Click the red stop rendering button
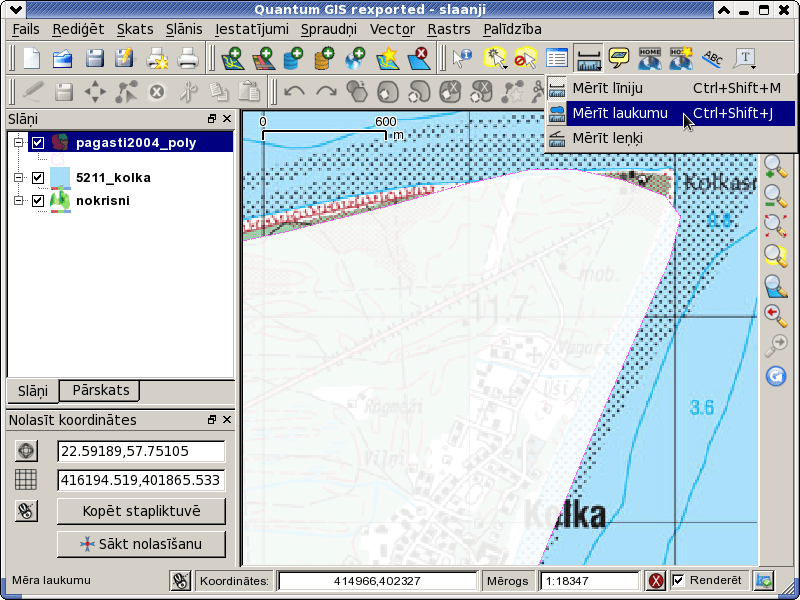 point(656,580)
